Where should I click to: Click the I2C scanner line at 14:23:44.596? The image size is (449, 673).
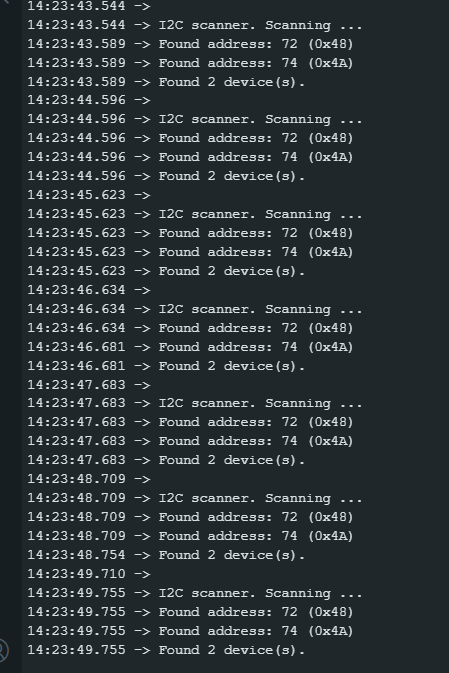(x=195, y=119)
